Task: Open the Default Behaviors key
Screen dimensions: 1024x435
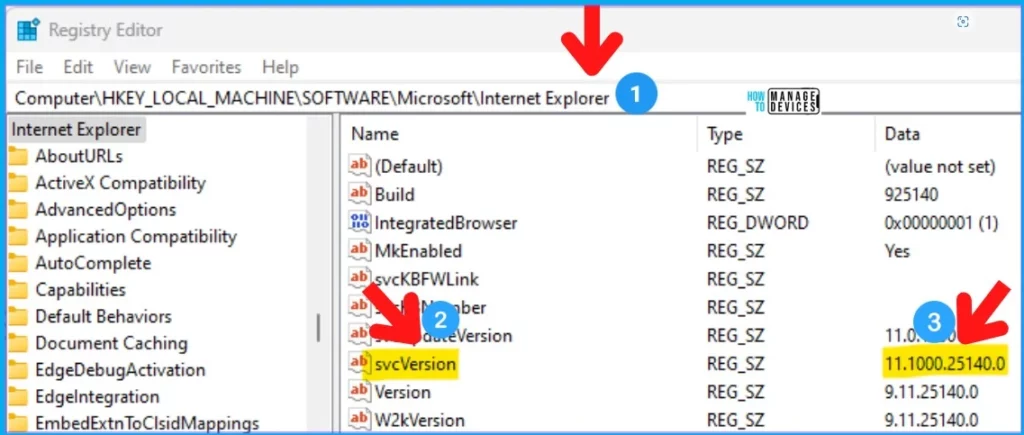Action: 103,317
